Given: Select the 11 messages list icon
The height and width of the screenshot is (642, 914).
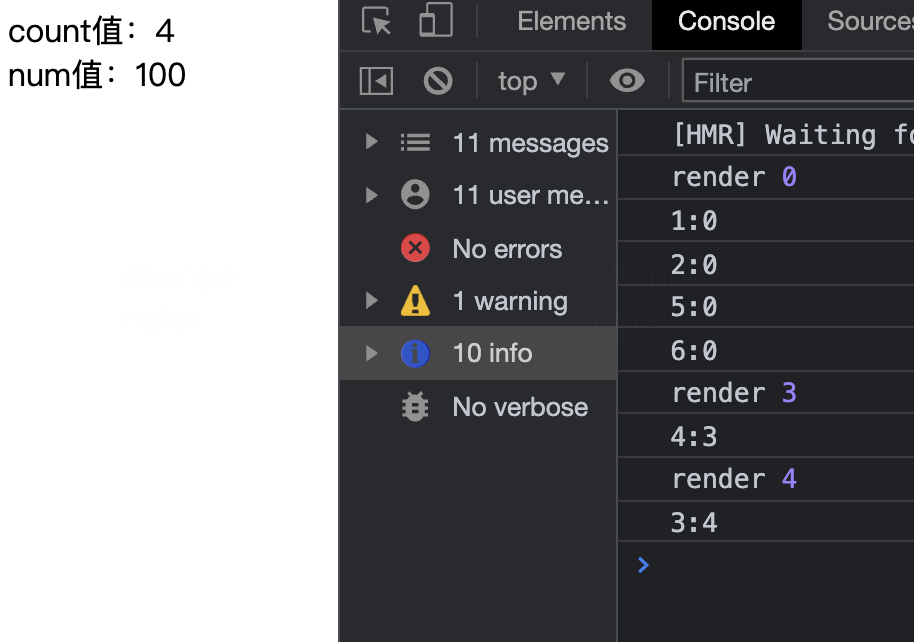Looking at the screenshot, I should [415, 142].
